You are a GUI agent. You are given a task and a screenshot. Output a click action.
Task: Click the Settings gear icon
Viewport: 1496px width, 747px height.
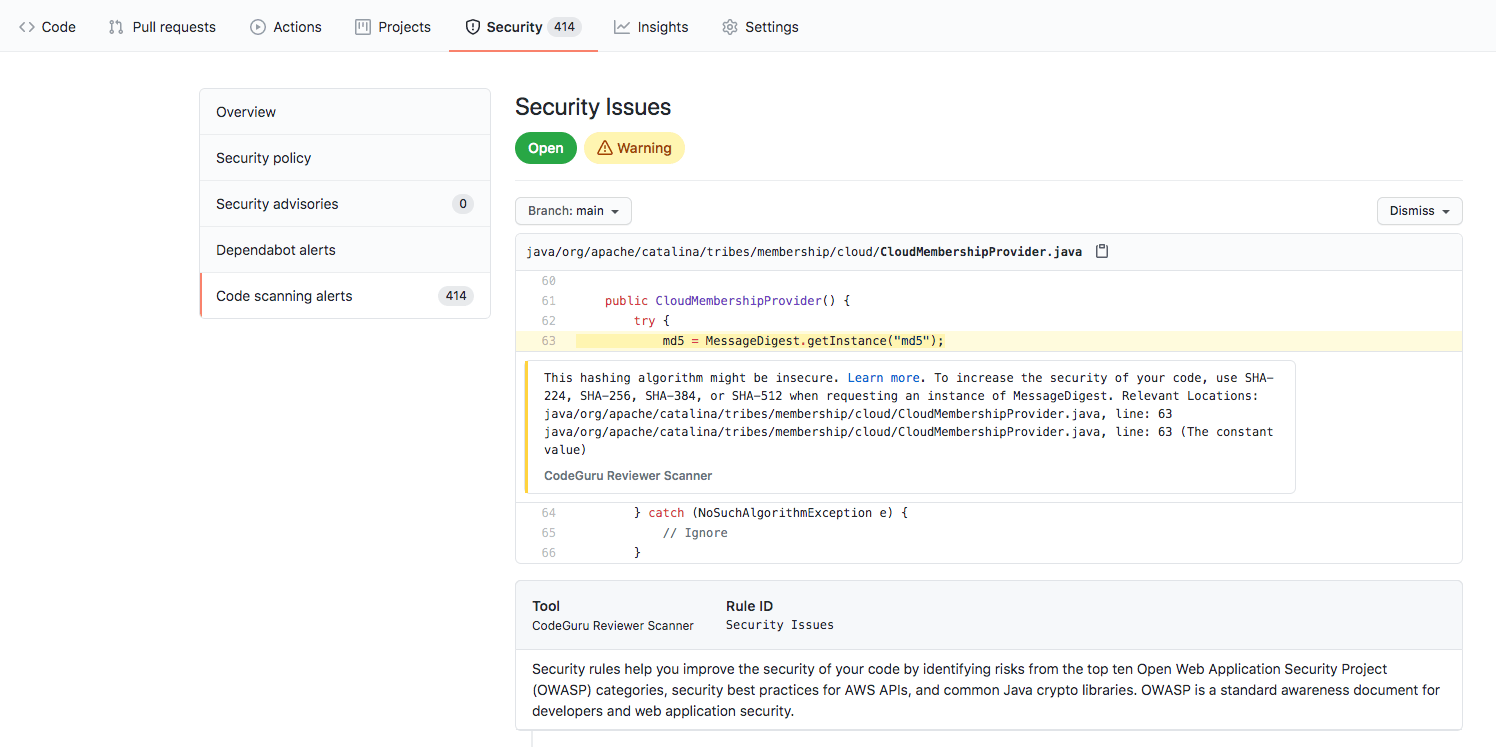[729, 26]
